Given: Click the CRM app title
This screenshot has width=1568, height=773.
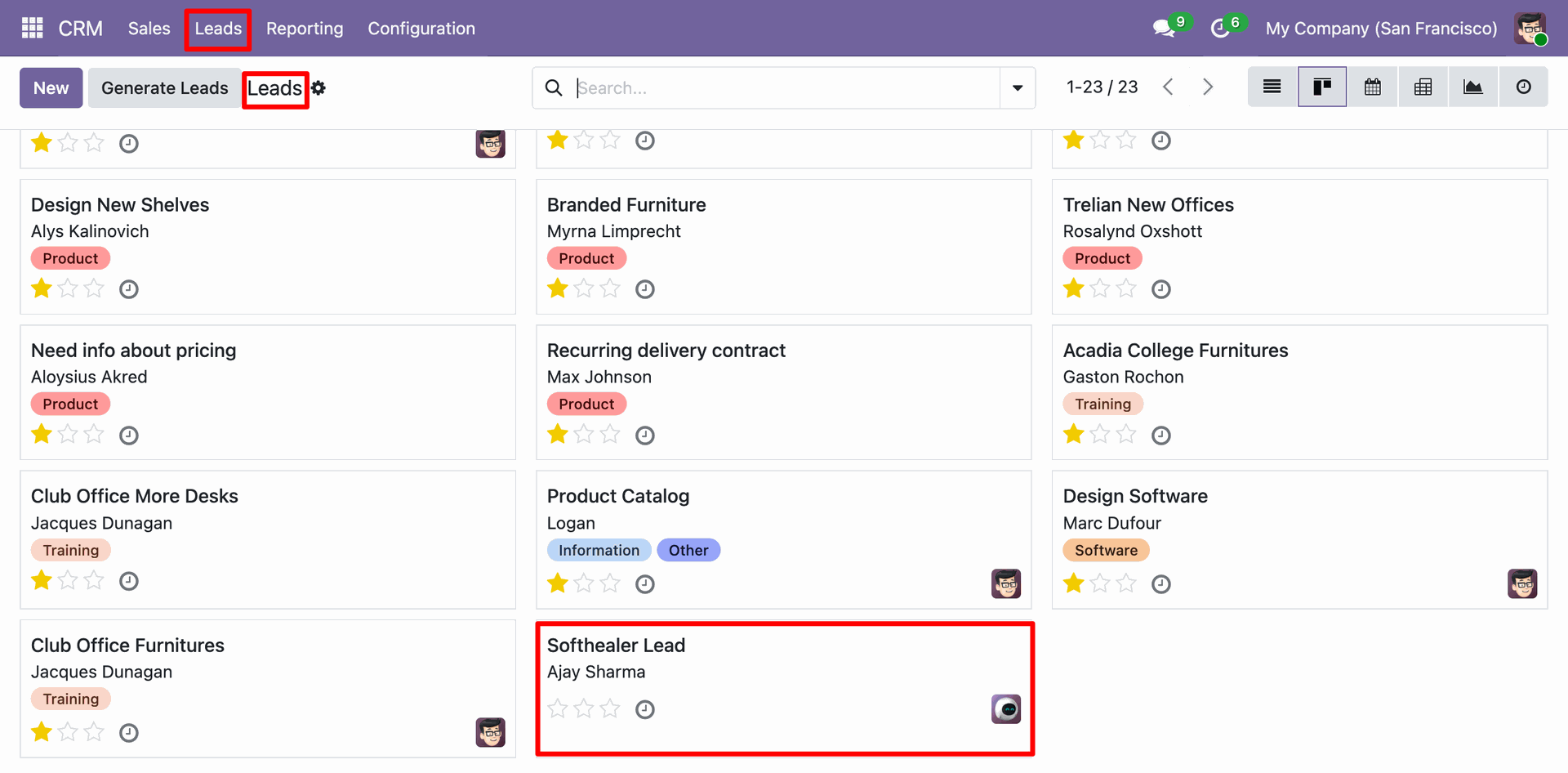Looking at the screenshot, I should 80,29.
